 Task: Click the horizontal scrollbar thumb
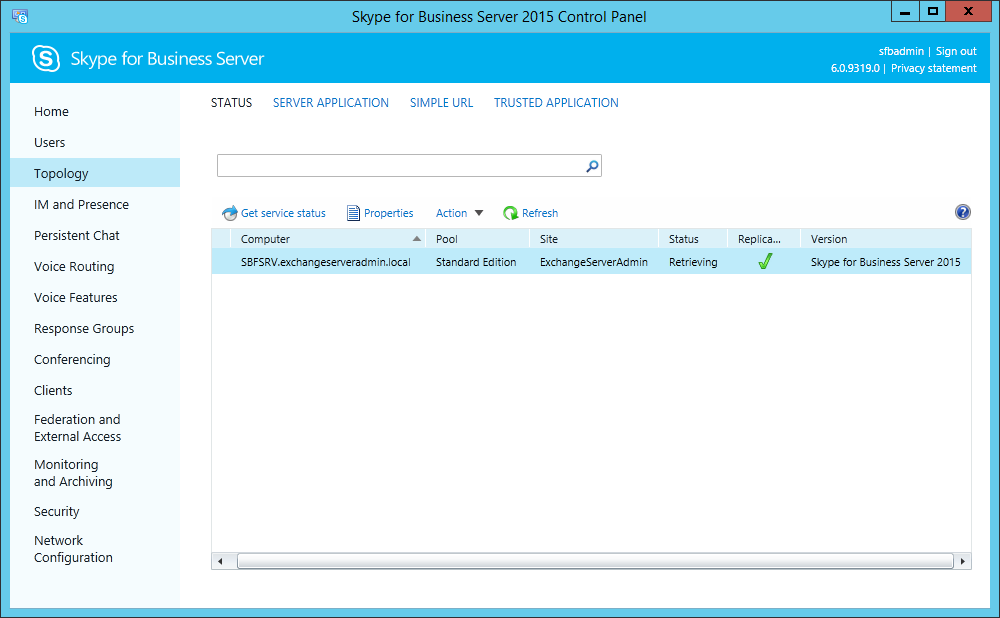tap(595, 561)
